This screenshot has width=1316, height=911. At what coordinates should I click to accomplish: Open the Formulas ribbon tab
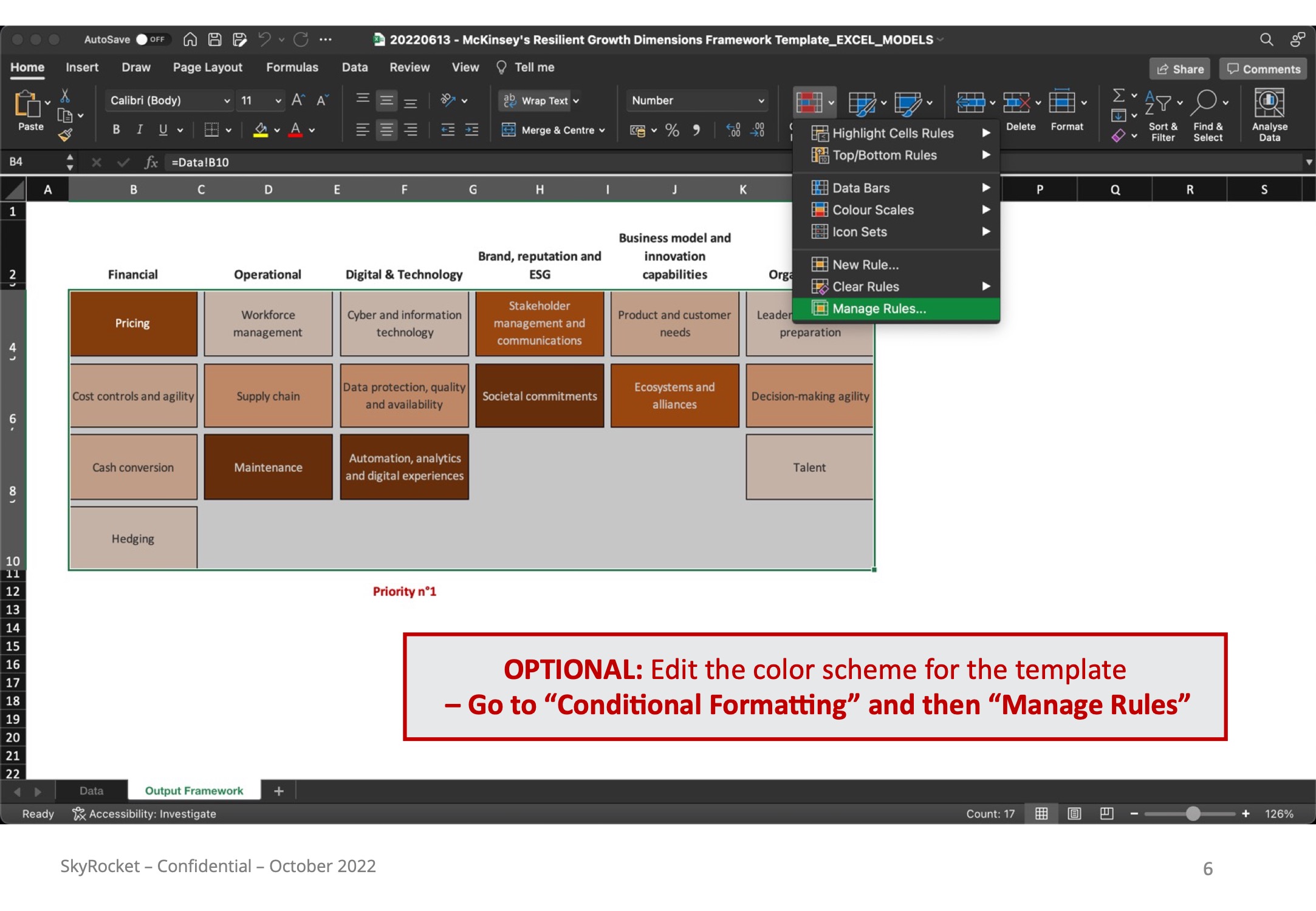click(x=292, y=67)
